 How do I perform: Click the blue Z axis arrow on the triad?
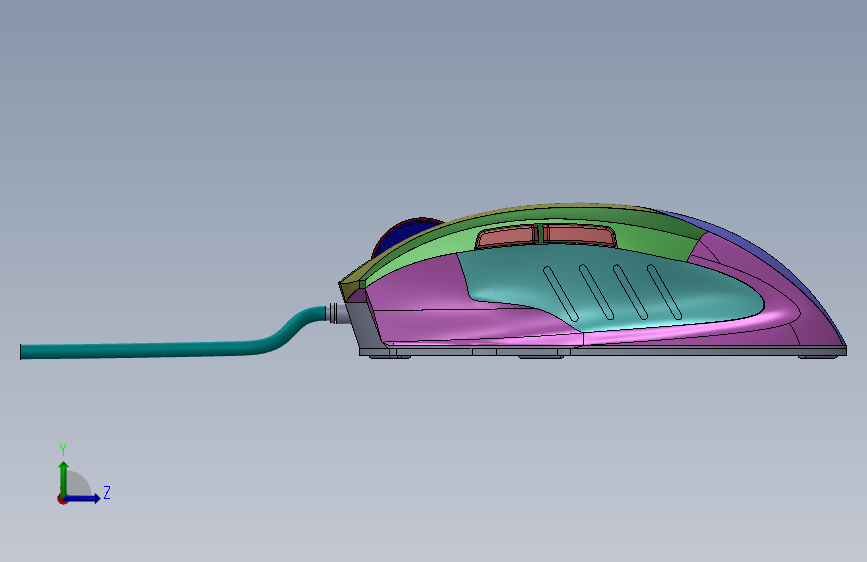click(x=83, y=498)
